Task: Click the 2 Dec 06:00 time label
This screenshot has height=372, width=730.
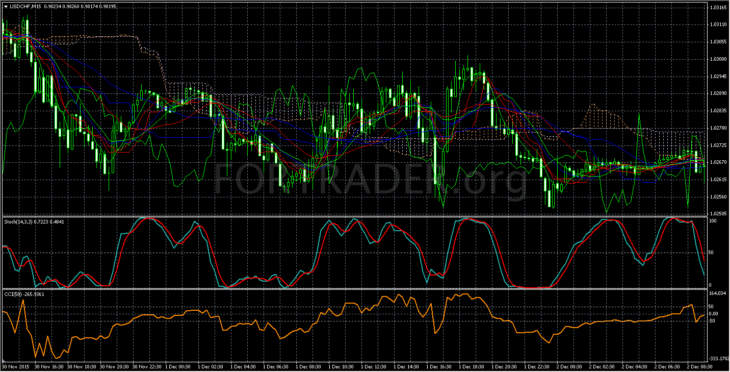Action: pos(668,367)
